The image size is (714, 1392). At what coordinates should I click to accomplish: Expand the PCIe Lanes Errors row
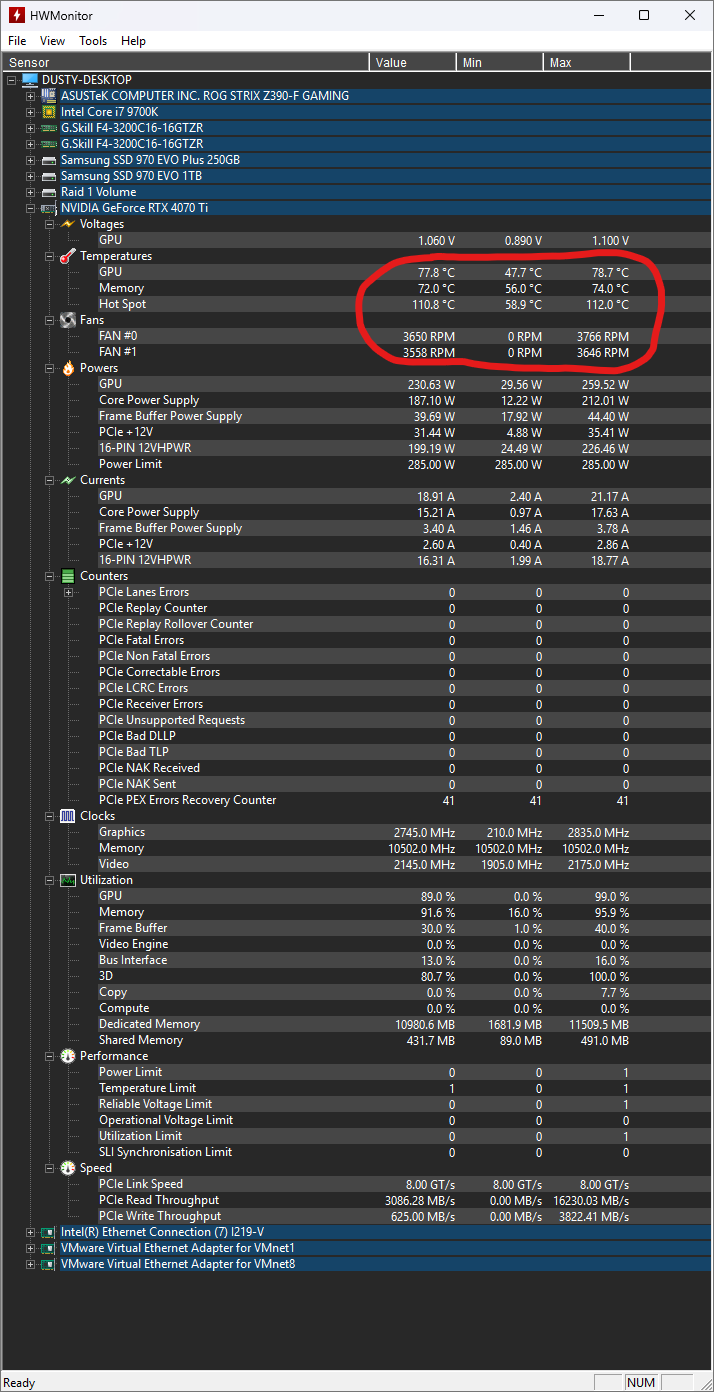click(x=69, y=592)
